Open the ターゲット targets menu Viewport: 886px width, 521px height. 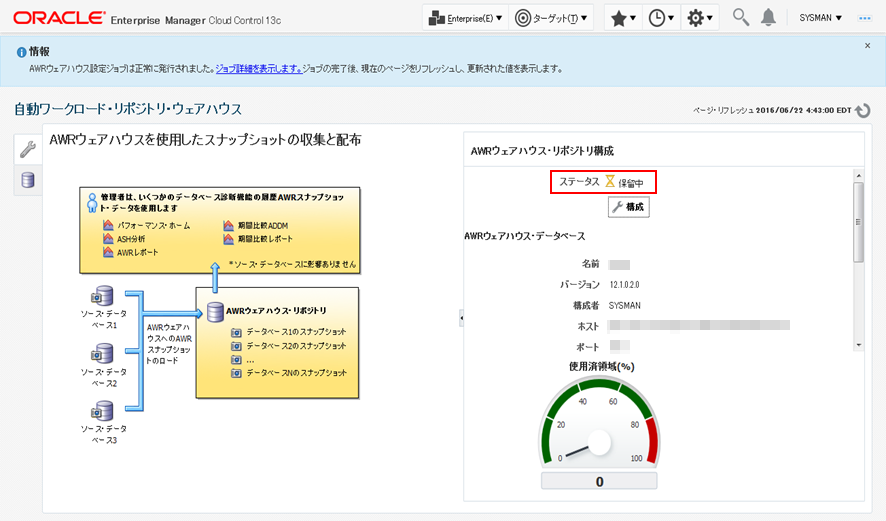(551, 19)
